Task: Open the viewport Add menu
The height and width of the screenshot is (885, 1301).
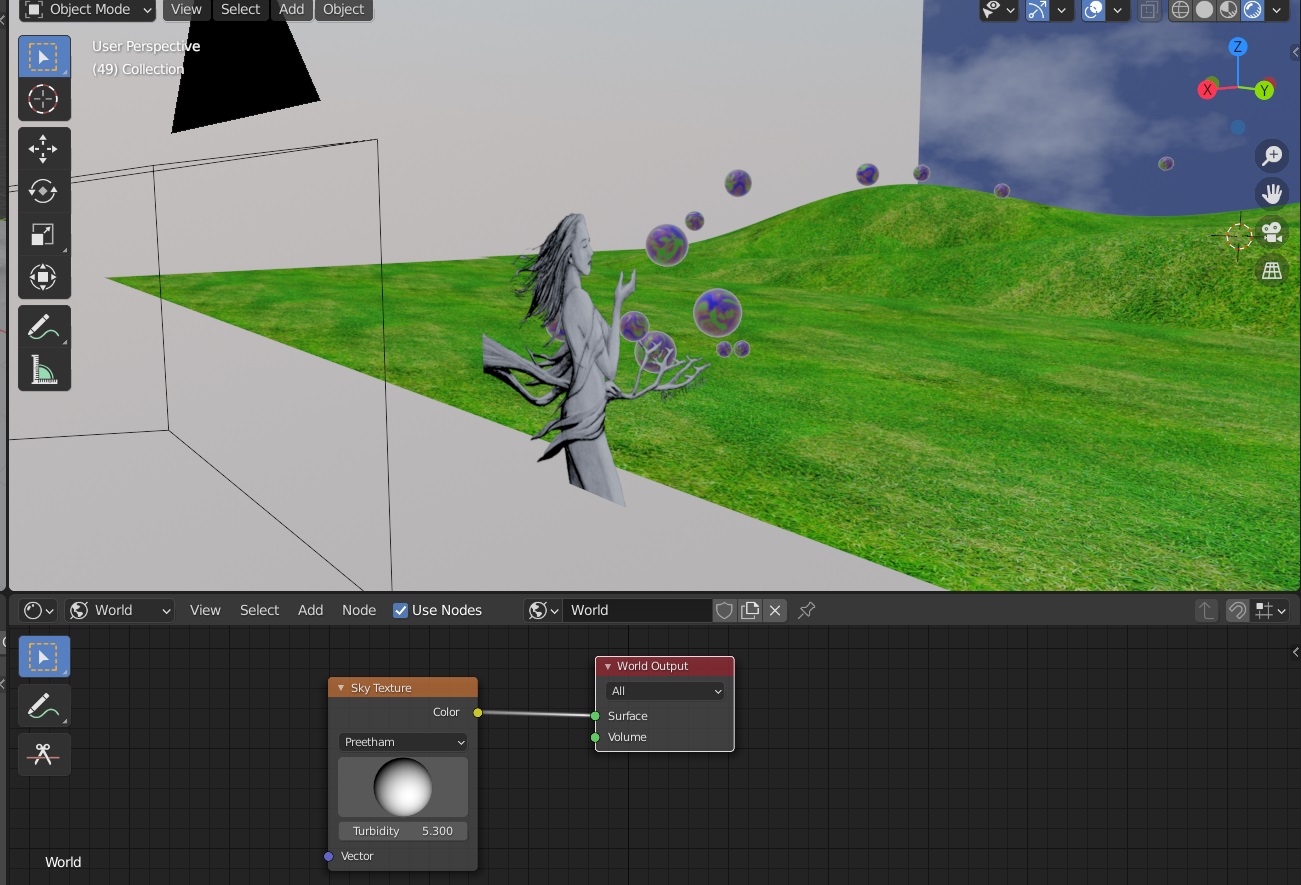Action: pos(292,10)
